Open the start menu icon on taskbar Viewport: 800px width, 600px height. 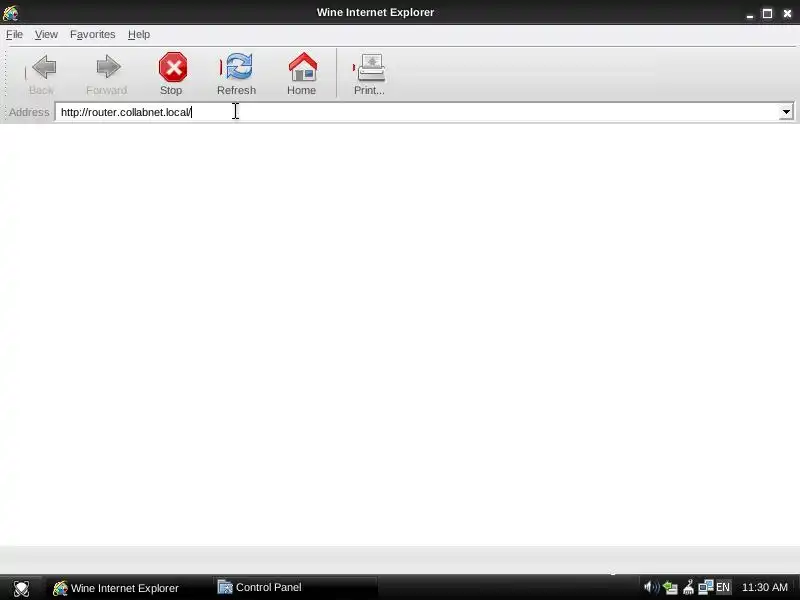21,588
